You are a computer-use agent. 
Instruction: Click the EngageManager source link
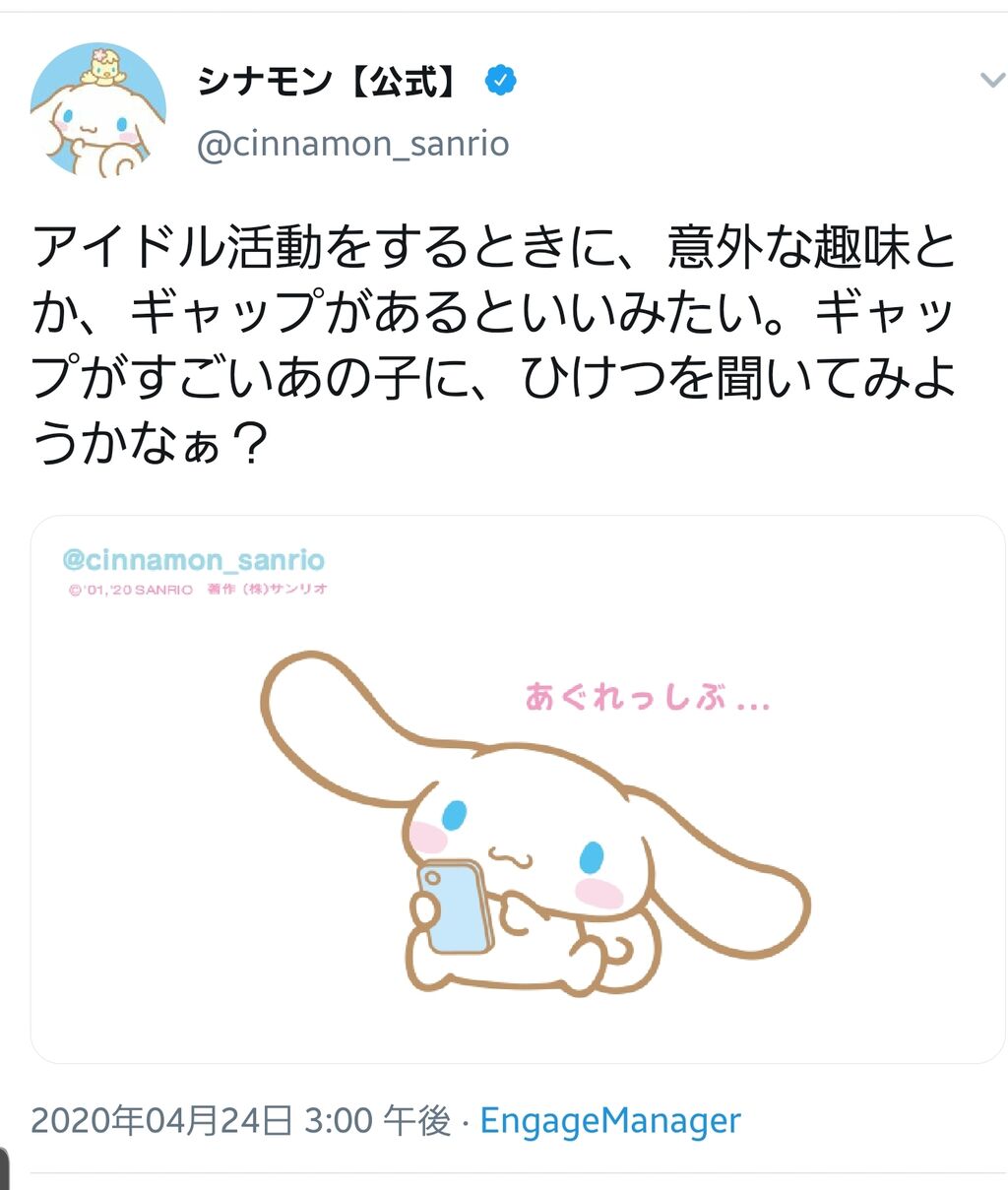(x=610, y=1121)
